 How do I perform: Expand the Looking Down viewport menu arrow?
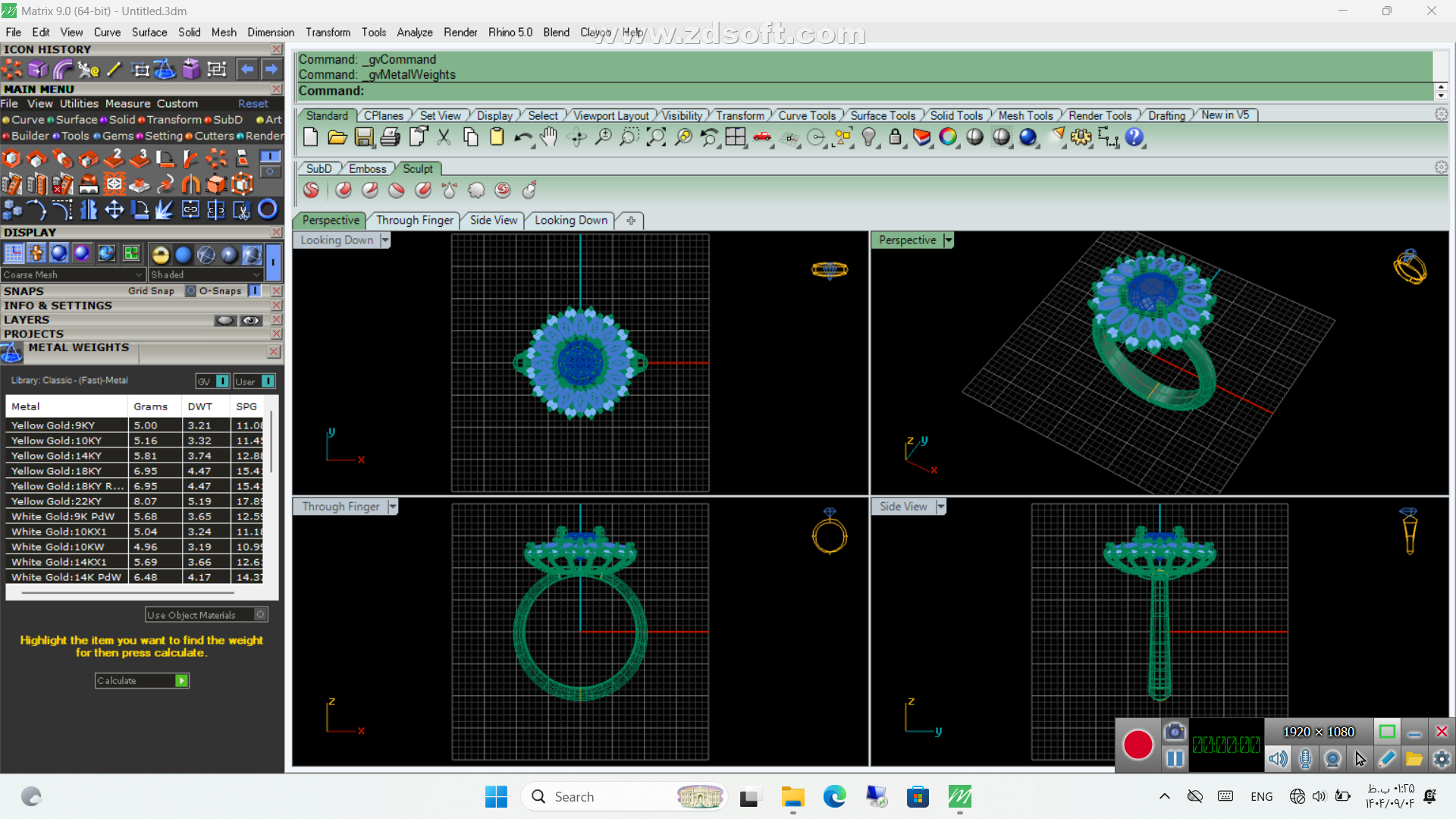(385, 240)
